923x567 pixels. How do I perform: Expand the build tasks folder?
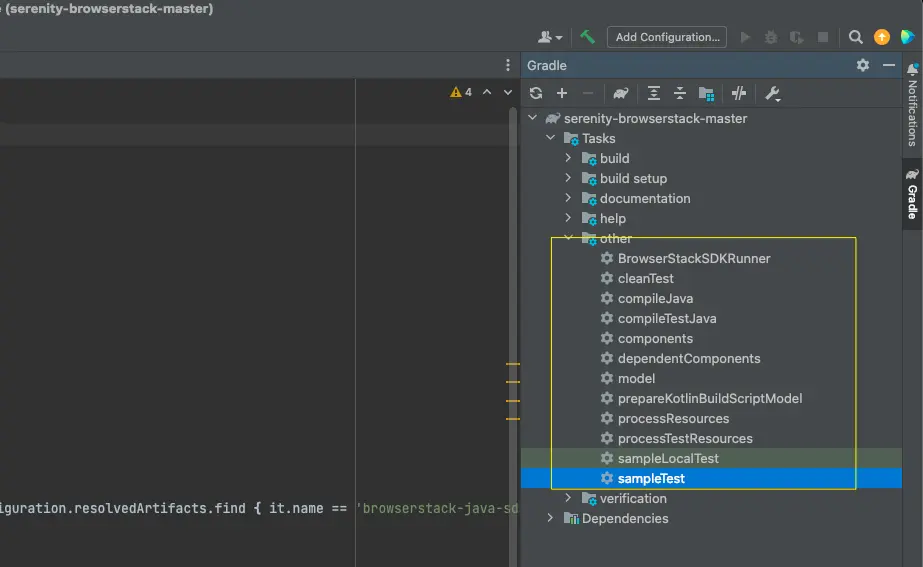[568, 158]
